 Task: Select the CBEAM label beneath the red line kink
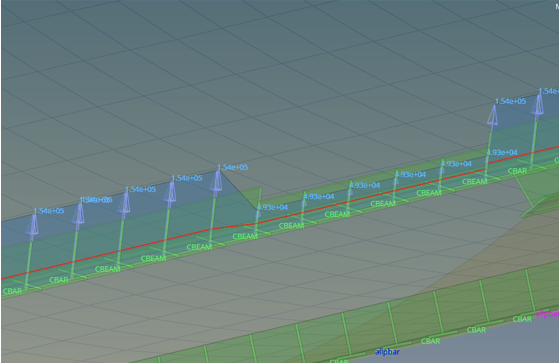tap(199, 247)
